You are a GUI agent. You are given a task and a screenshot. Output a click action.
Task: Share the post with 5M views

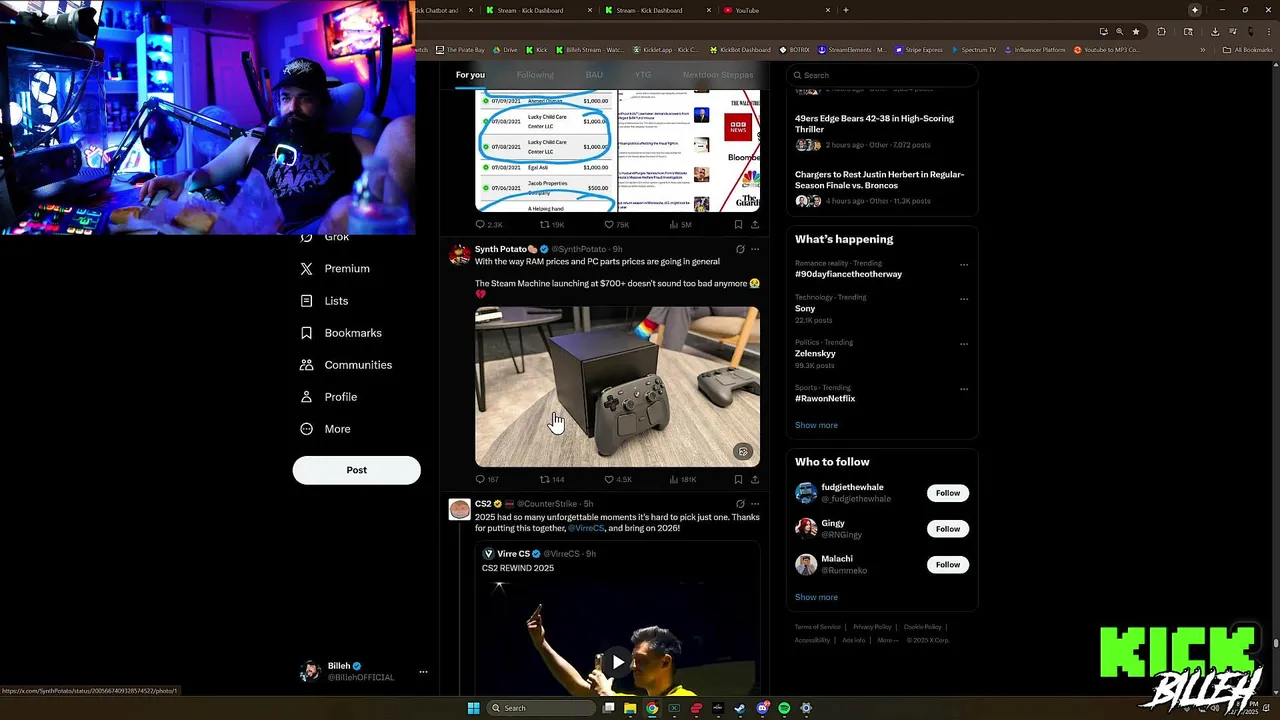754,225
